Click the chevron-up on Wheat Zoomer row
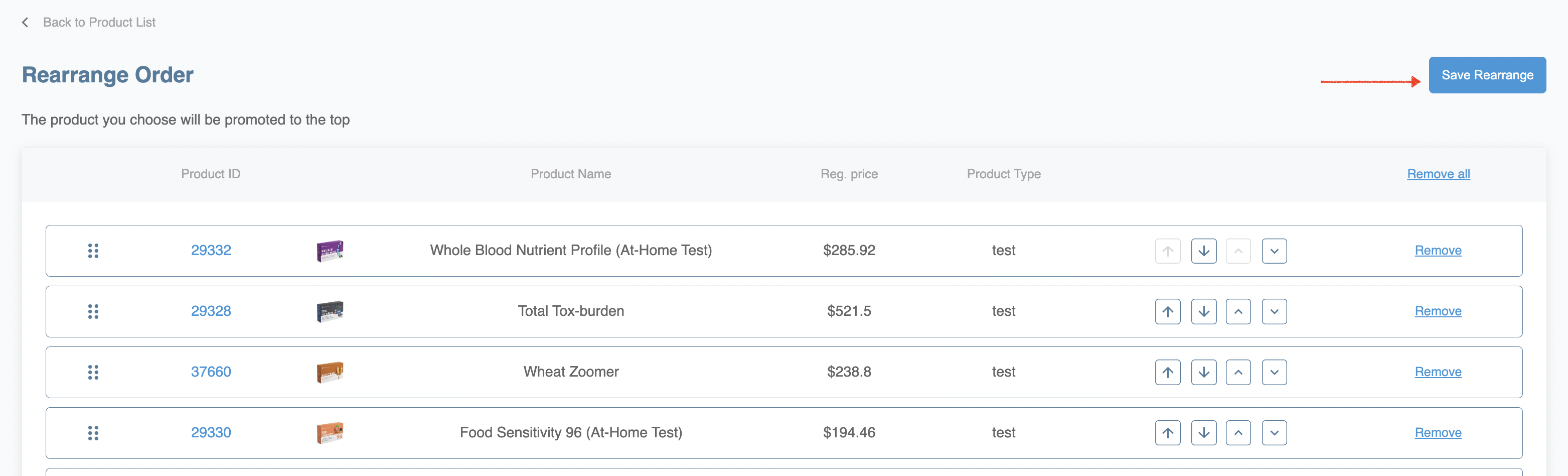This screenshot has width=1568, height=476. tap(1238, 373)
